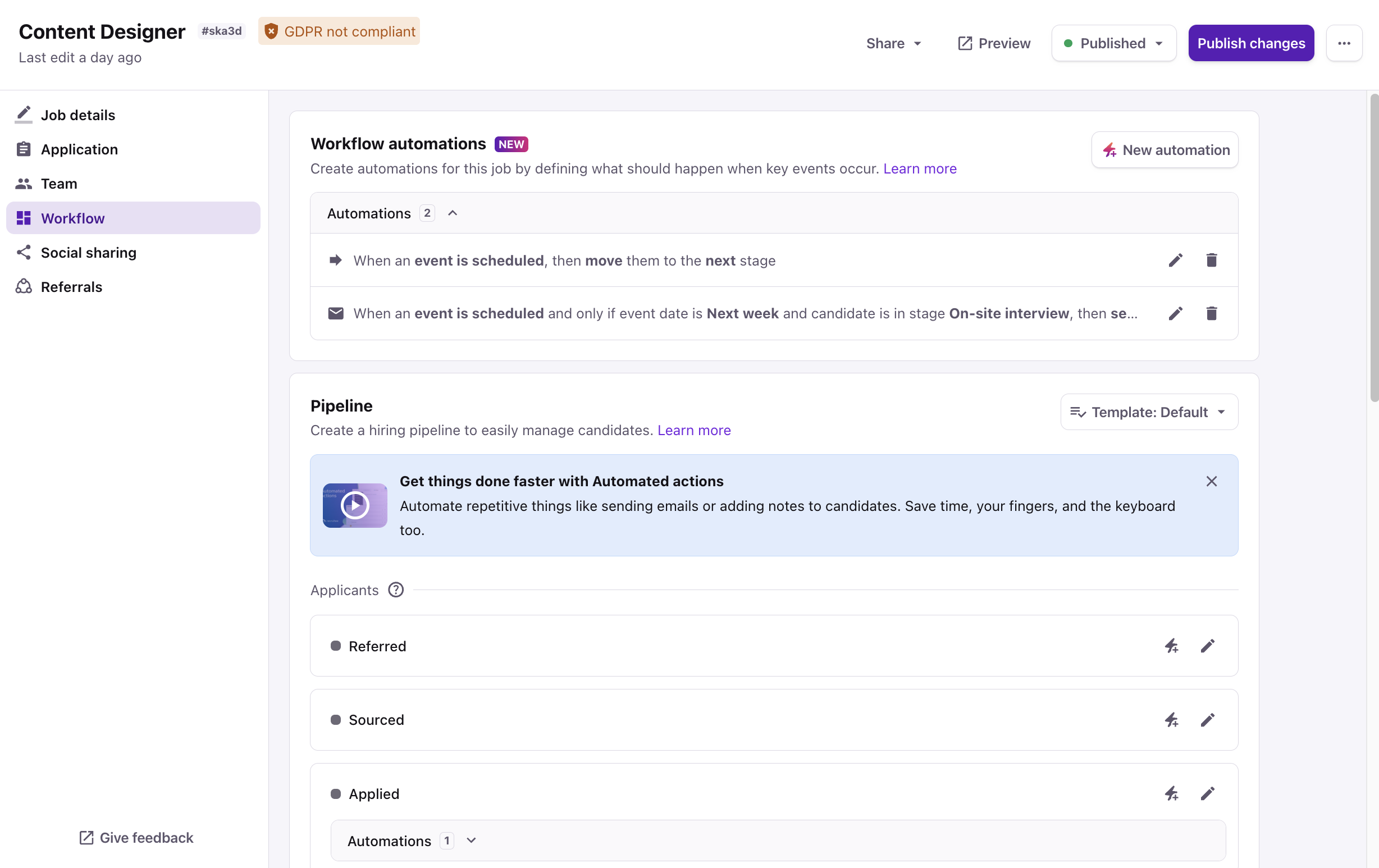1379x868 pixels.
Task: Collapse the Automations list in Workflow automations
Action: tap(453, 213)
